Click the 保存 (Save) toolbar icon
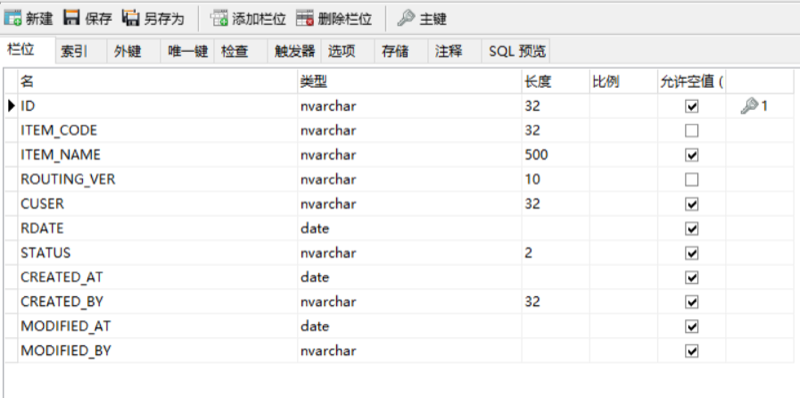This screenshot has width=800, height=398. (71, 18)
